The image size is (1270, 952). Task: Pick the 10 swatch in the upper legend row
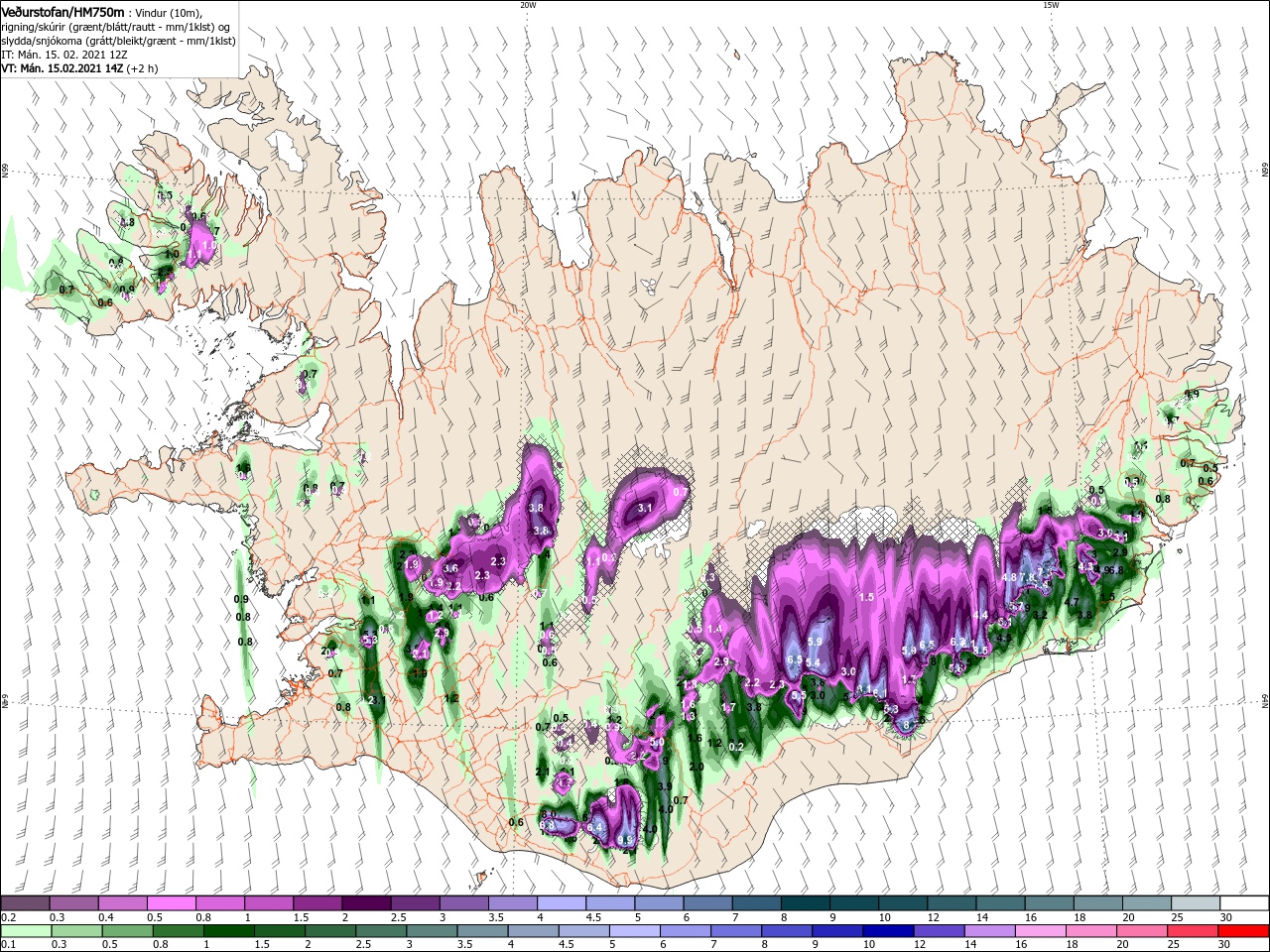tap(902, 902)
